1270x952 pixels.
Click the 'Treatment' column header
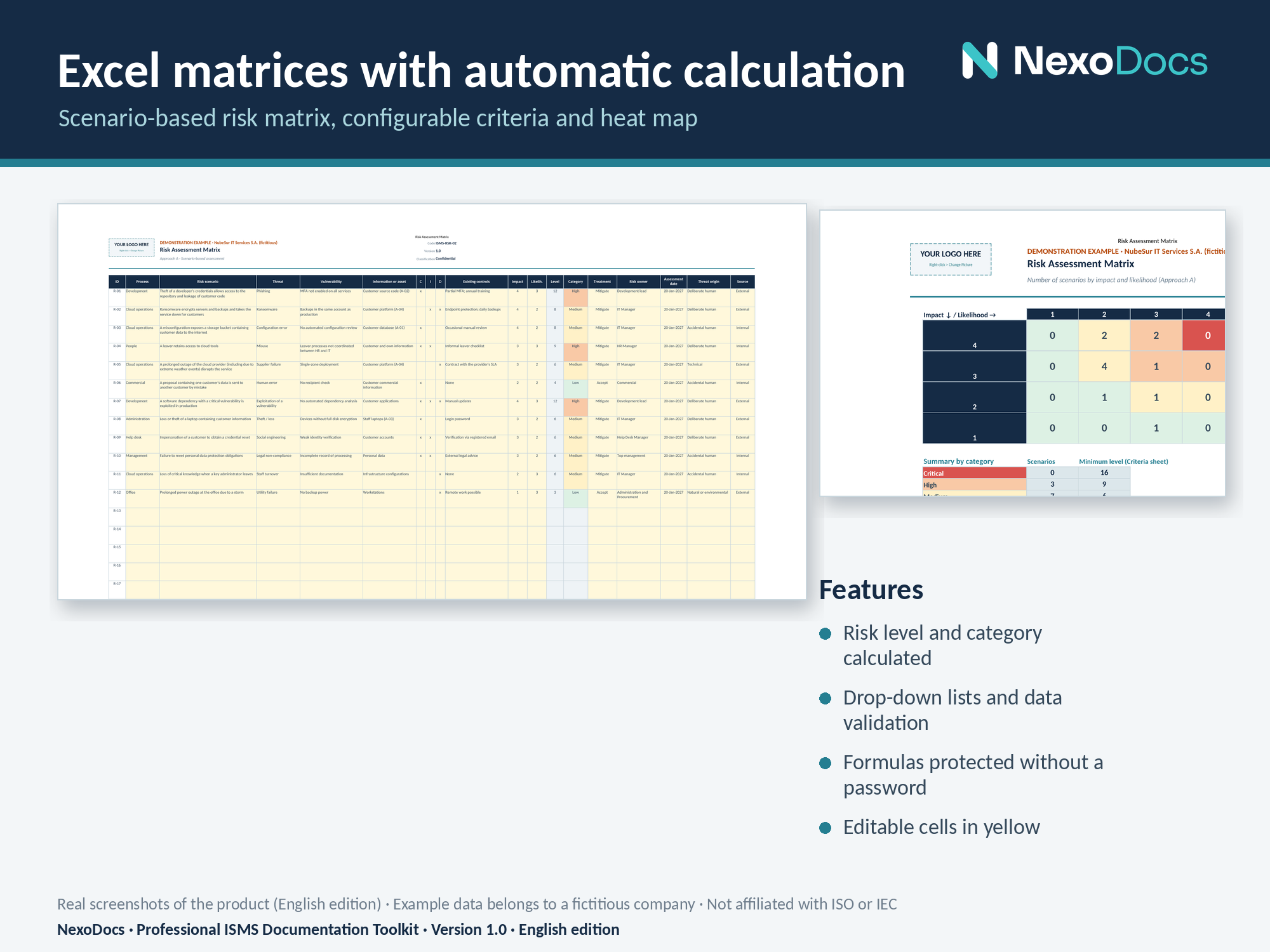(x=602, y=281)
